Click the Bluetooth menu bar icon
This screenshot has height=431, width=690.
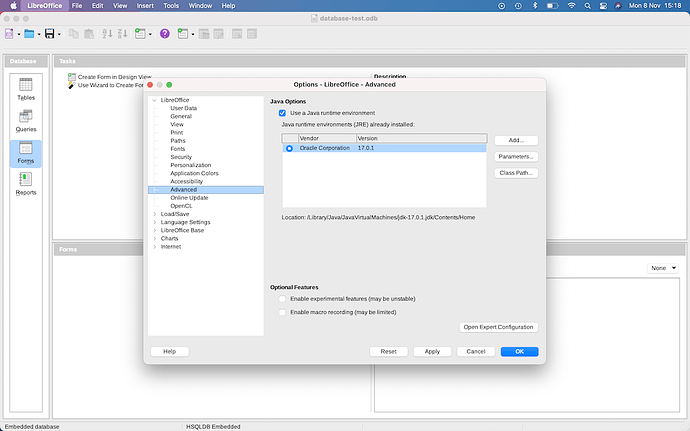point(535,6)
